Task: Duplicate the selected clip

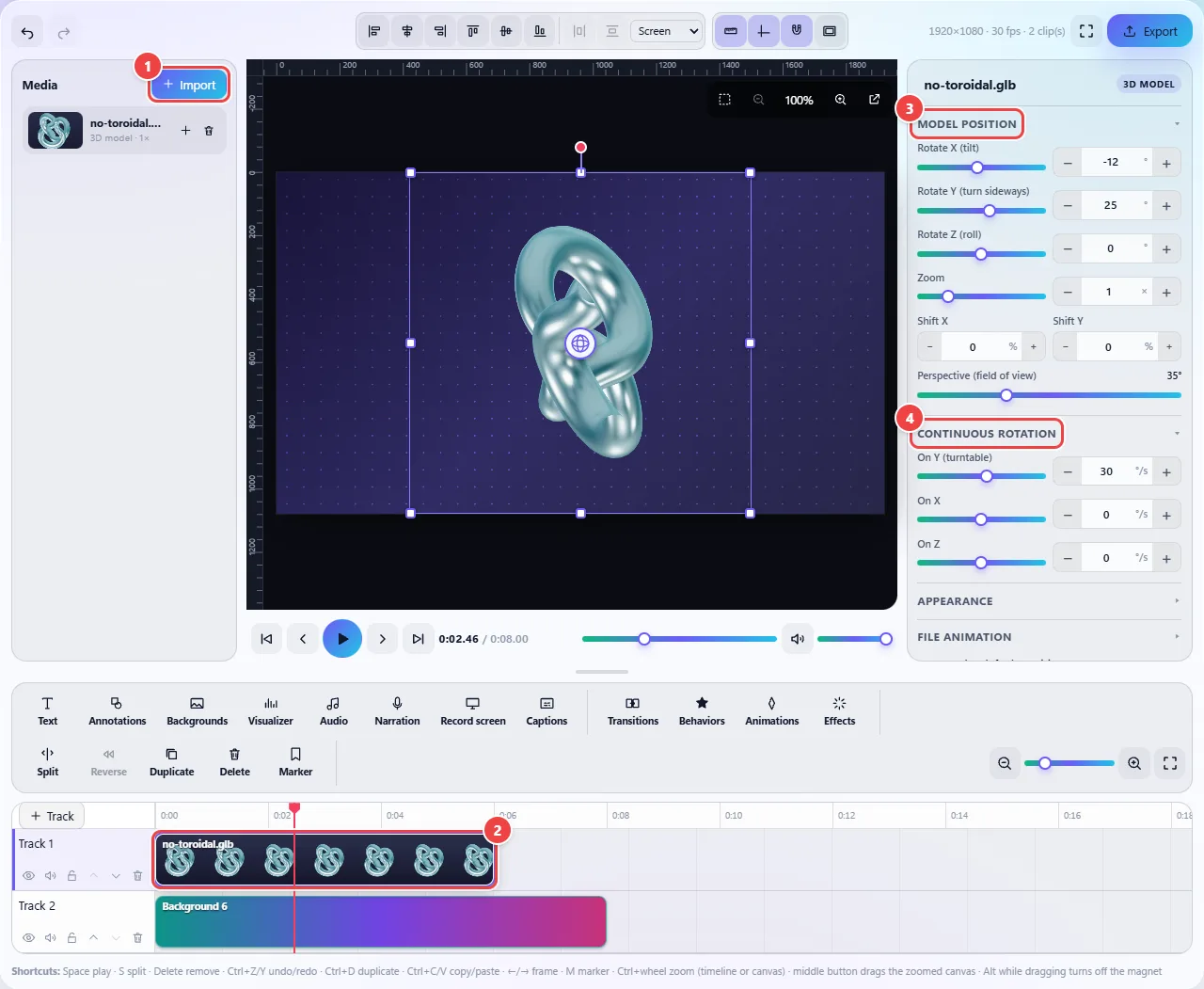Action: [x=172, y=762]
